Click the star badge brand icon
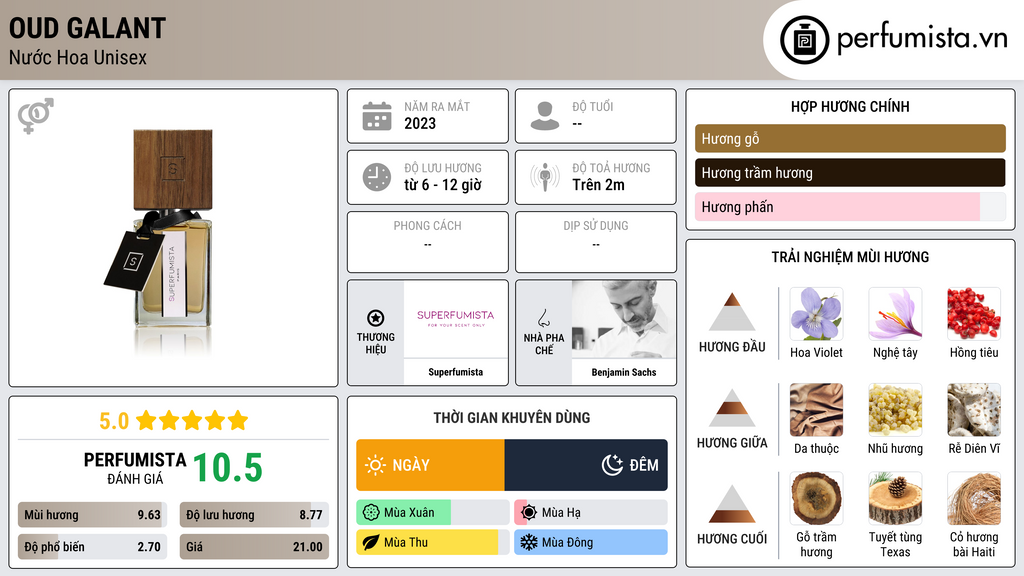 tap(376, 318)
